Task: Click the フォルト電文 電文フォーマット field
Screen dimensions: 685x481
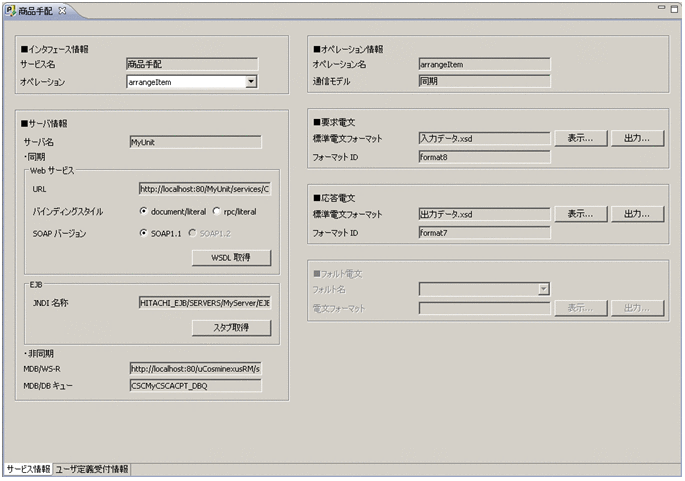Action: tap(484, 308)
